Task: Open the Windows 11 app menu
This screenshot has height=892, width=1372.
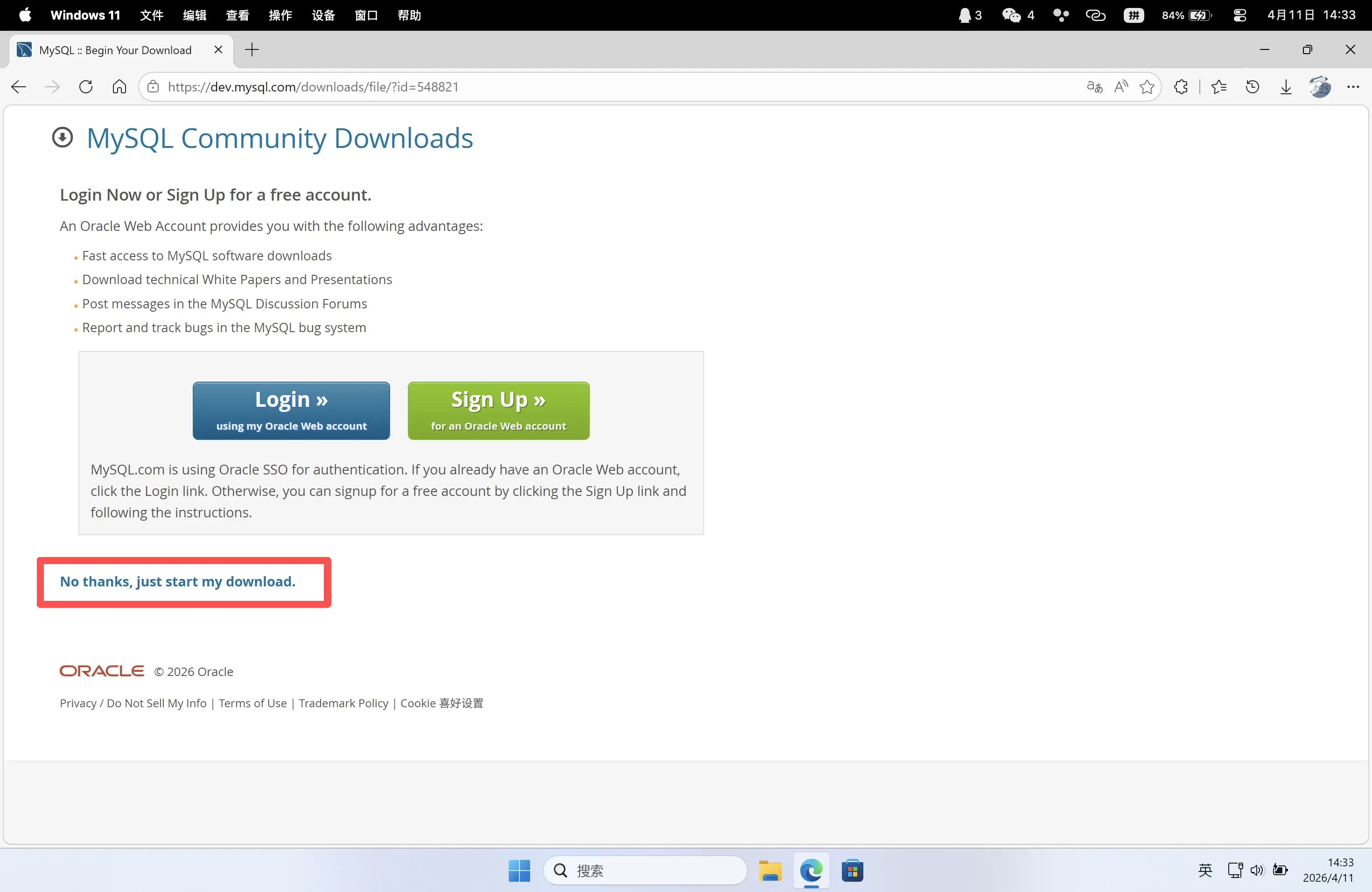Action: click(x=85, y=15)
